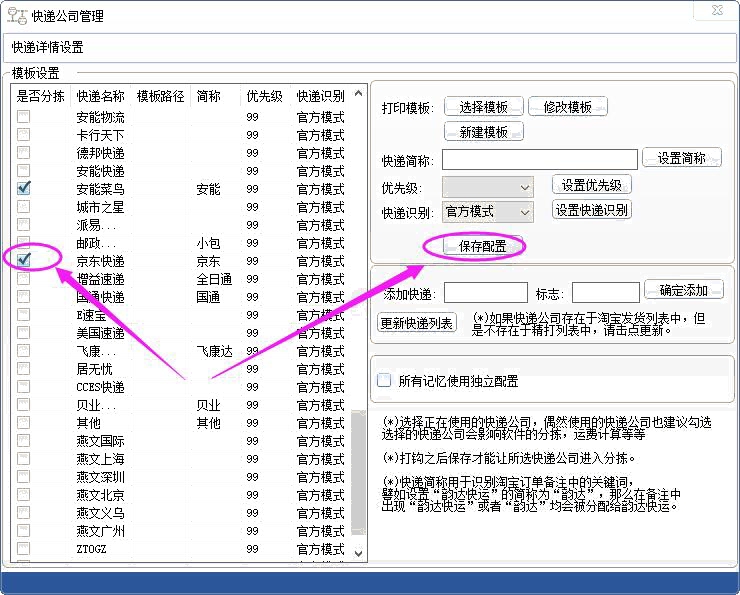Focus the 快递简称 text field
This screenshot has width=740, height=595.
(539, 160)
